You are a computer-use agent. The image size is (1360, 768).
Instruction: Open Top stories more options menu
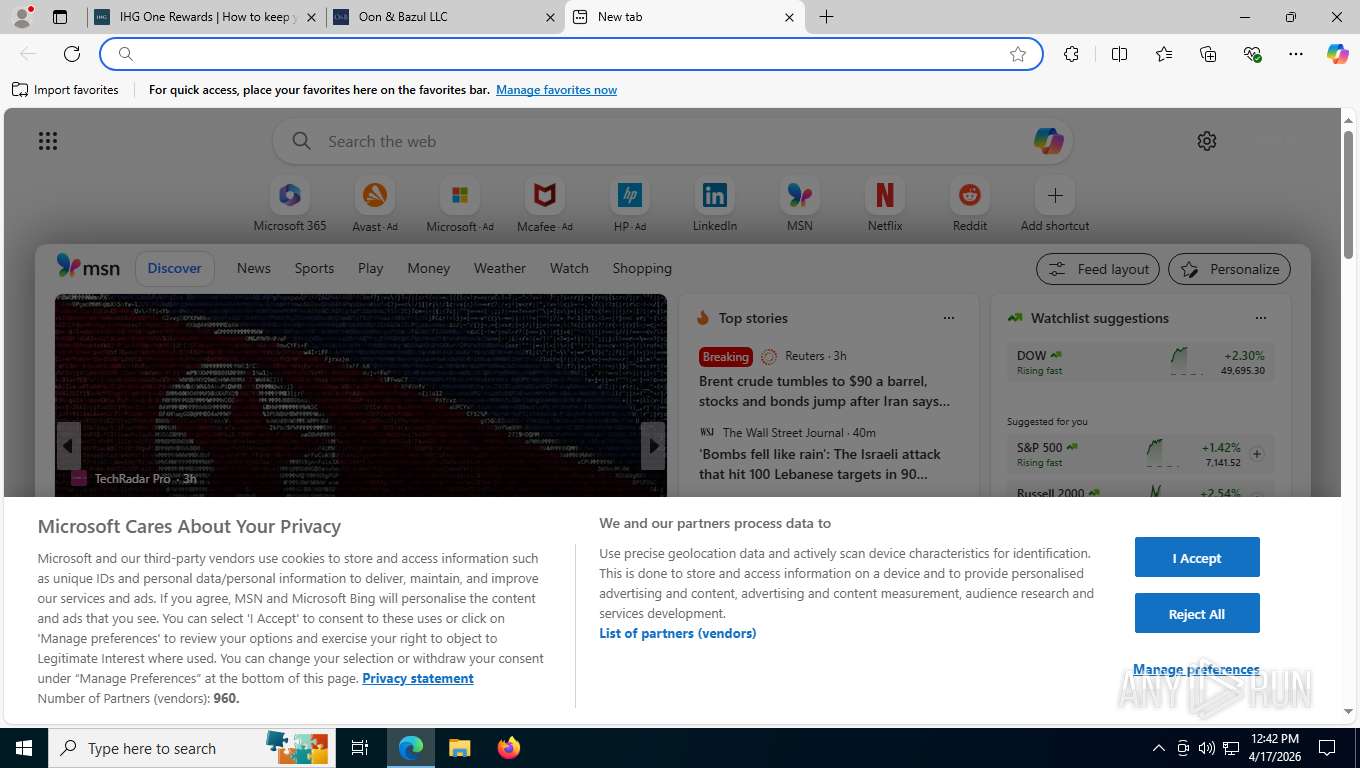tap(949, 318)
